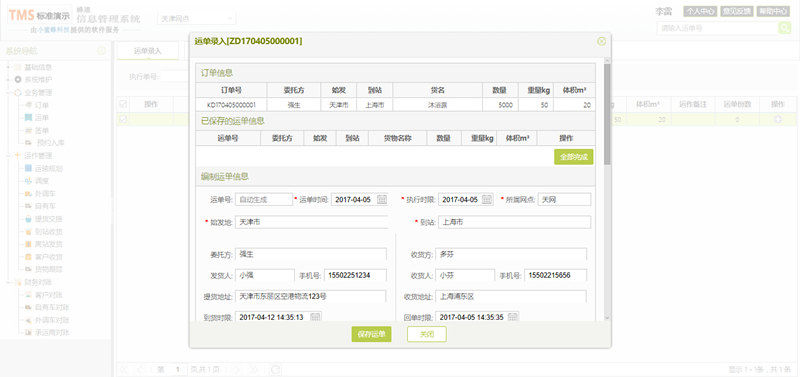Collapse the 财务对账 tree node

tap(8, 282)
